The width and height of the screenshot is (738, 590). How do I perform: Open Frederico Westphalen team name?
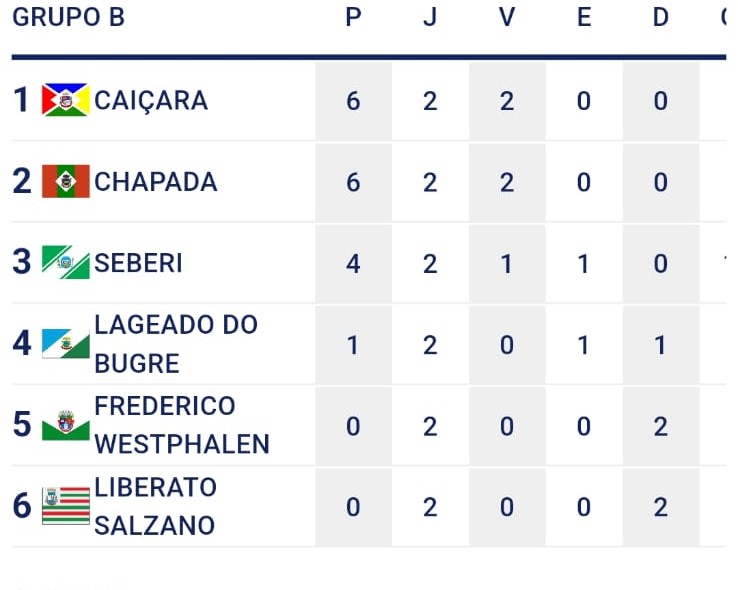click(x=181, y=425)
